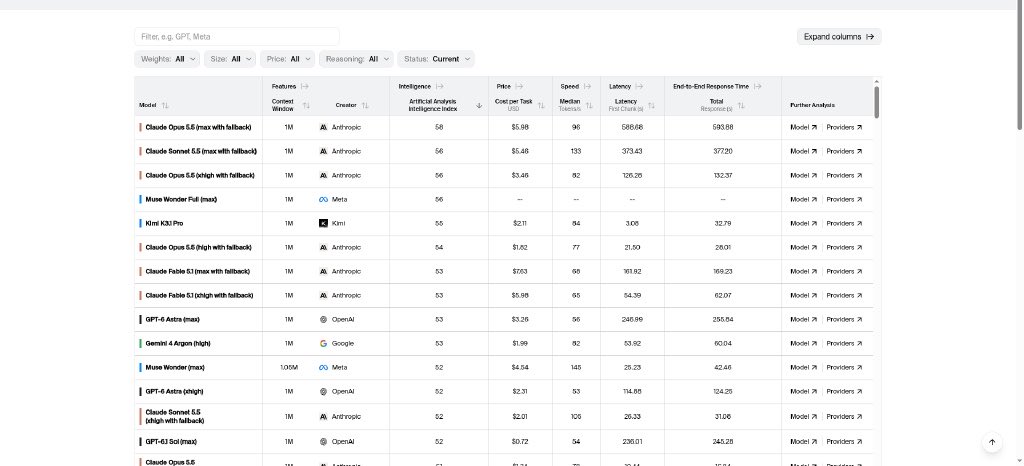Select the GPT-6.1 Sol (max) model name
Screen dimensions: 1024x466
pyautogui.click(x=171, y=442)
